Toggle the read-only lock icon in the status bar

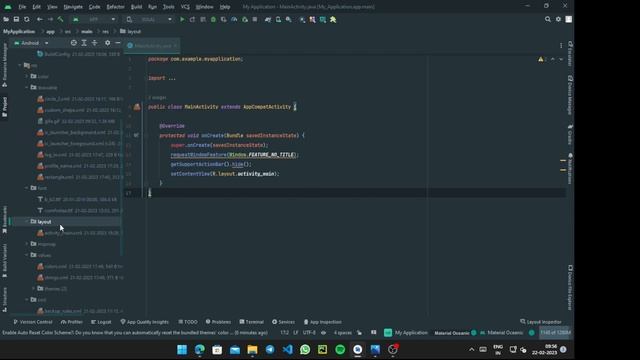[359, 333]
